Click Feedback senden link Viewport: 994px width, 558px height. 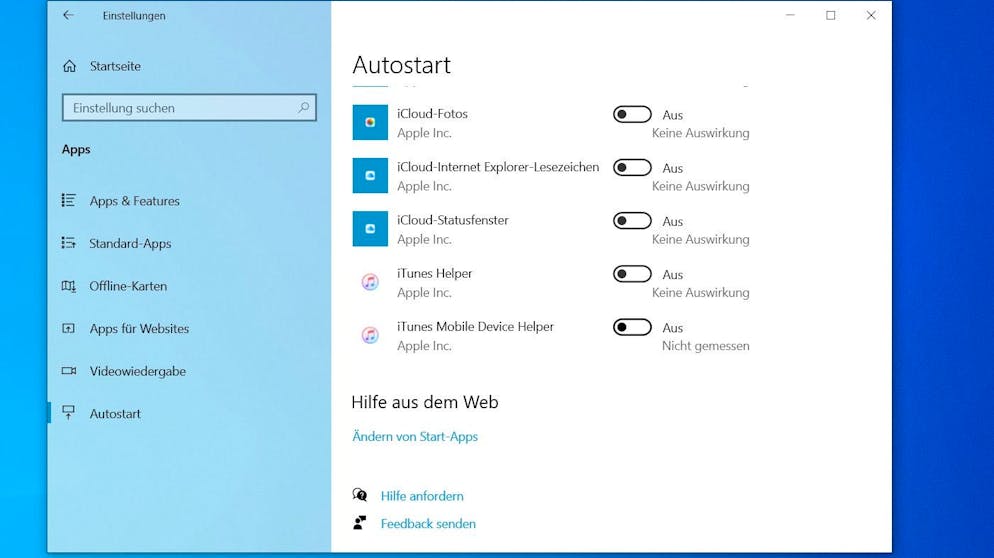tap(429, 524)
